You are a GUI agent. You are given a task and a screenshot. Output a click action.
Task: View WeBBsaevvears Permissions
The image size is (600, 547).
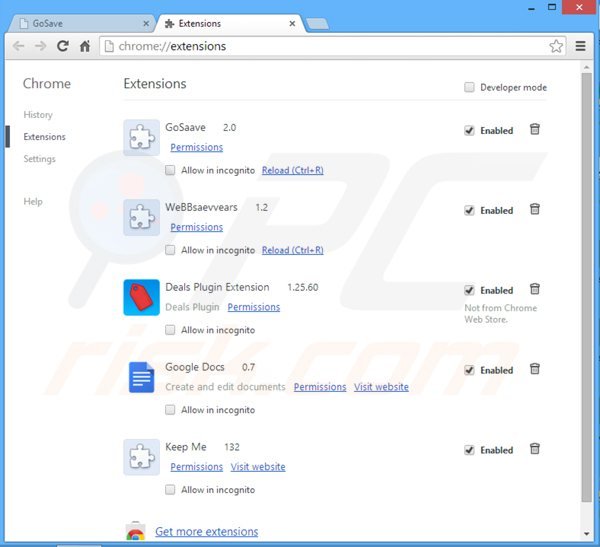[197, 227]
